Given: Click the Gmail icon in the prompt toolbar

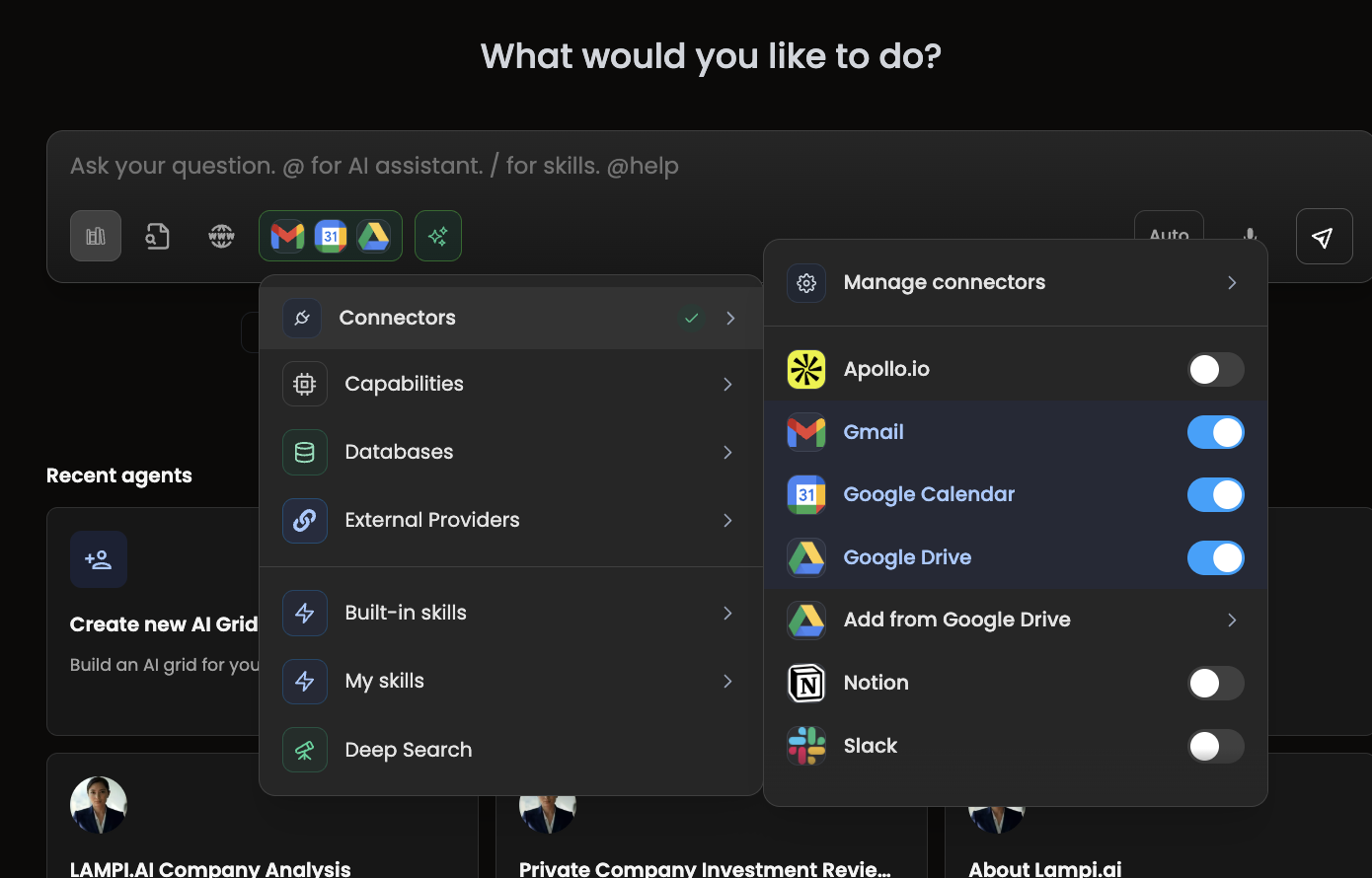Looking at the screenshot, I should (288, 236).
